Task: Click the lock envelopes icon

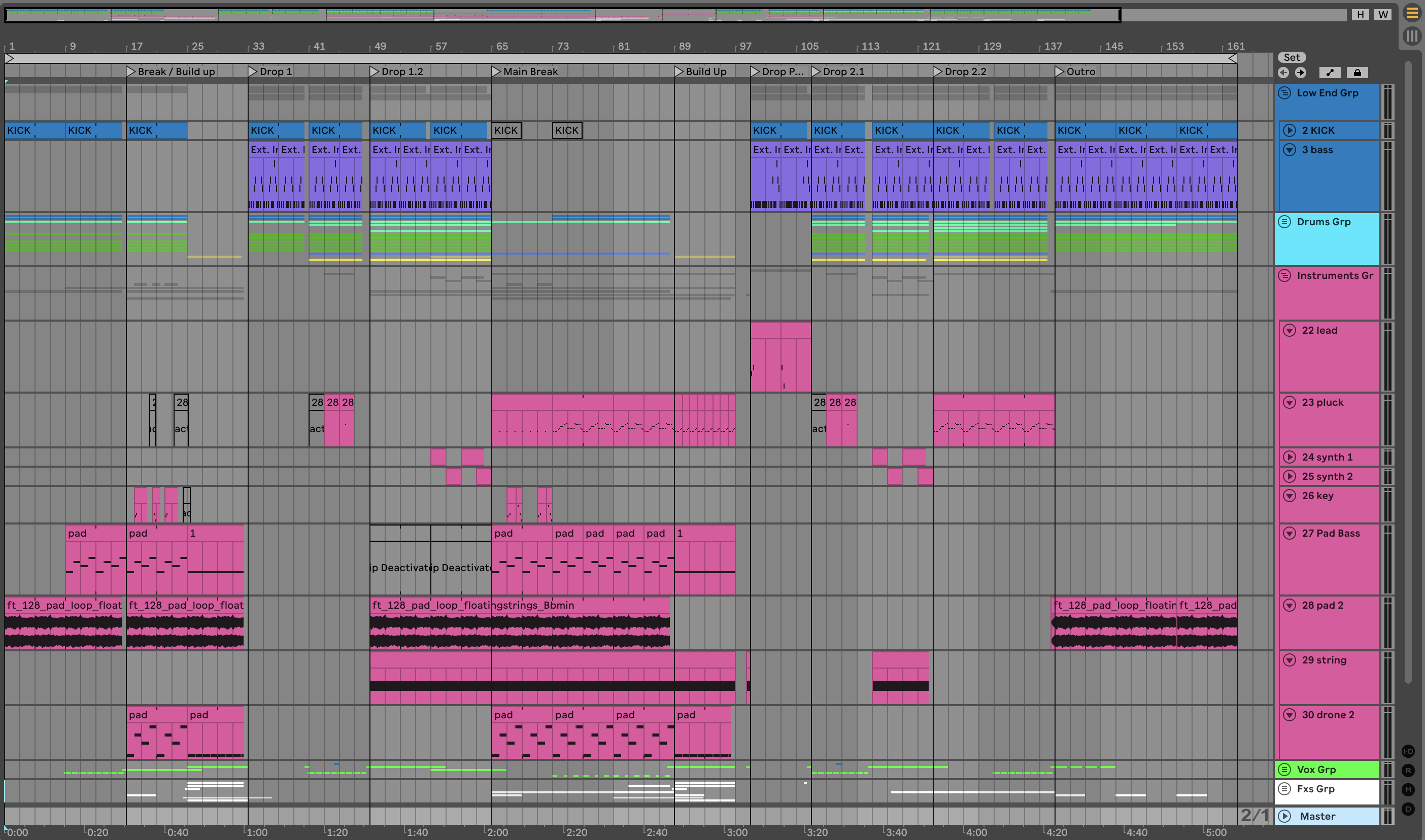Action: click(1357, 73)
